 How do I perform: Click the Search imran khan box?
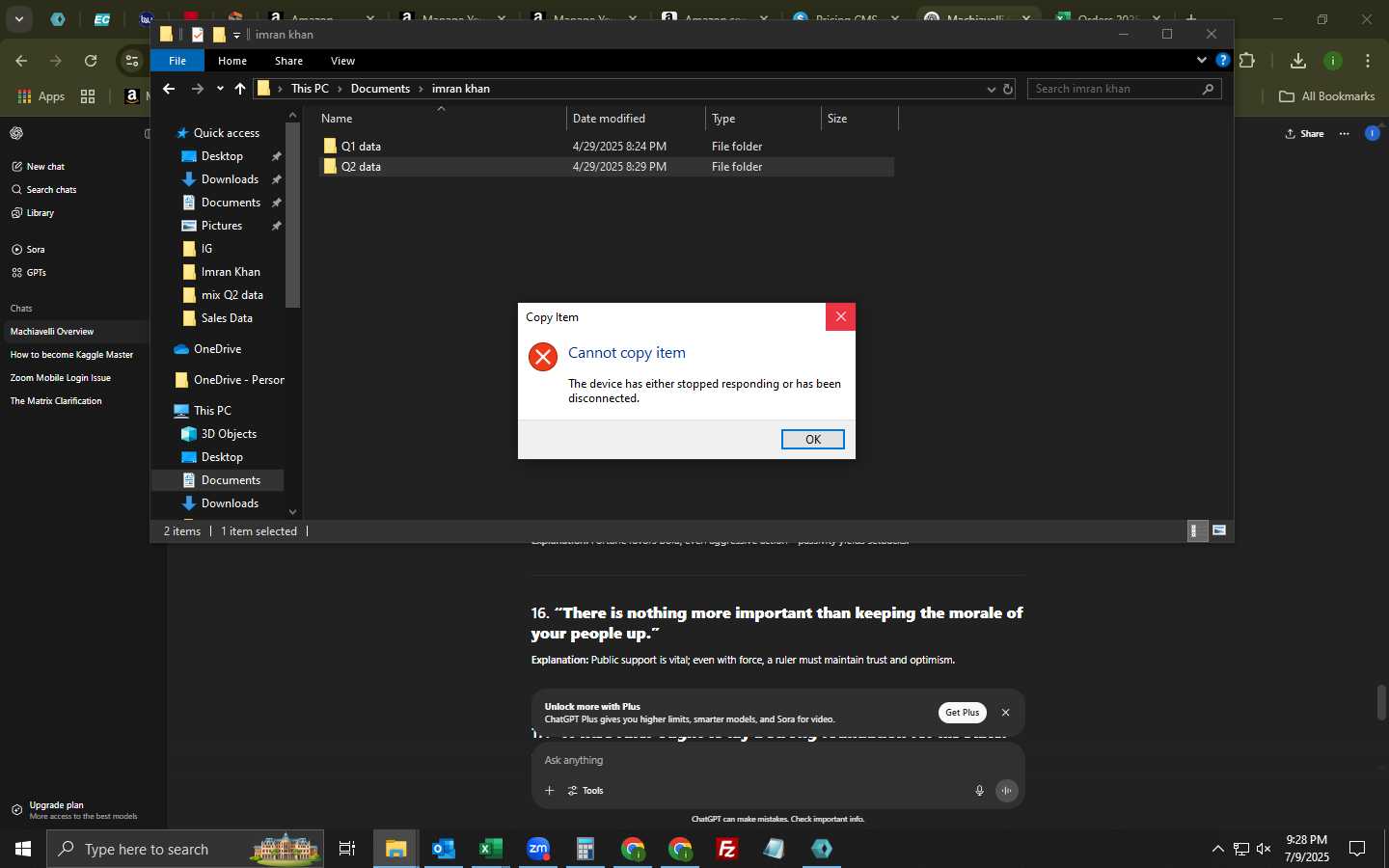(1116, 89)
